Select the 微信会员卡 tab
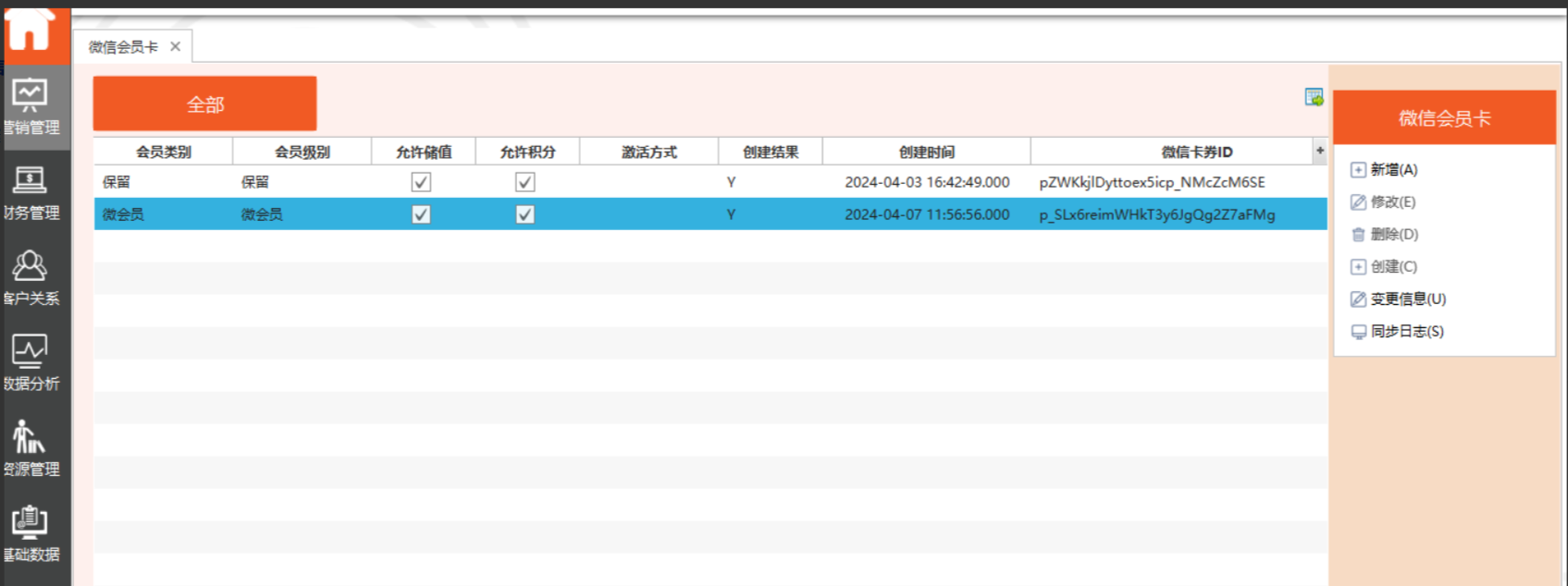This screenshot has width=1568, height=586. pos(123,46)
